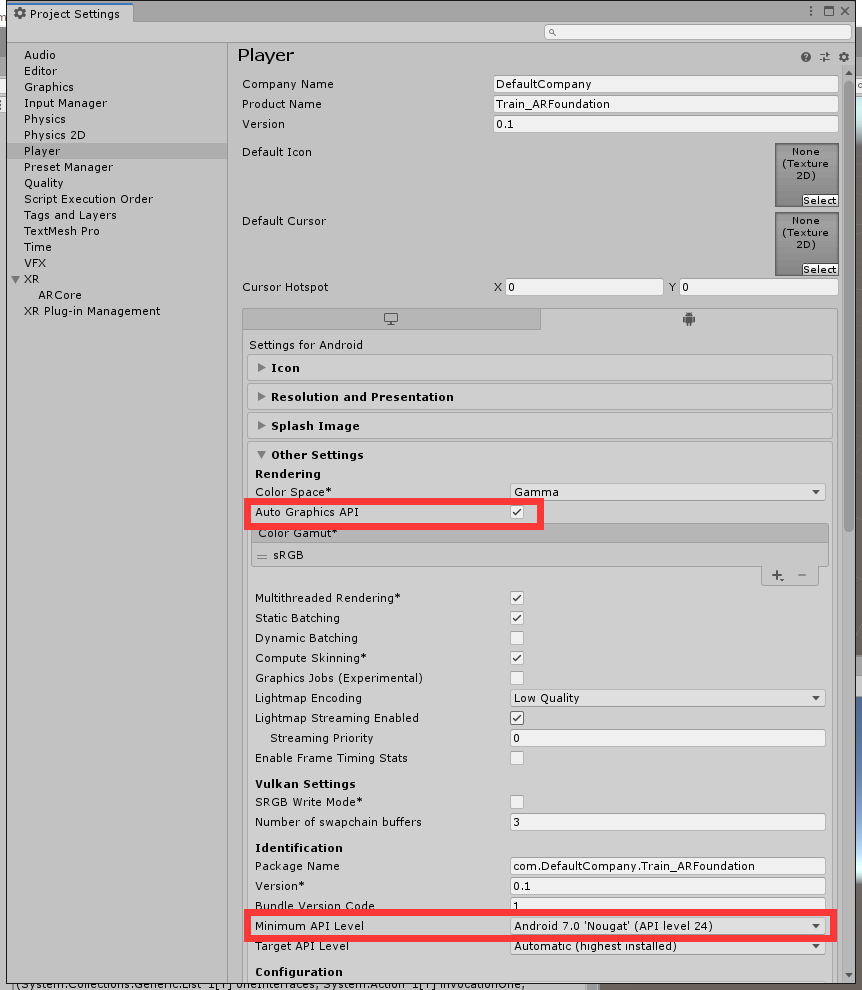This screenshot has width=862, height=990.
Task: Open XR Plug-in Management settings
Action: tap(92, 311)
